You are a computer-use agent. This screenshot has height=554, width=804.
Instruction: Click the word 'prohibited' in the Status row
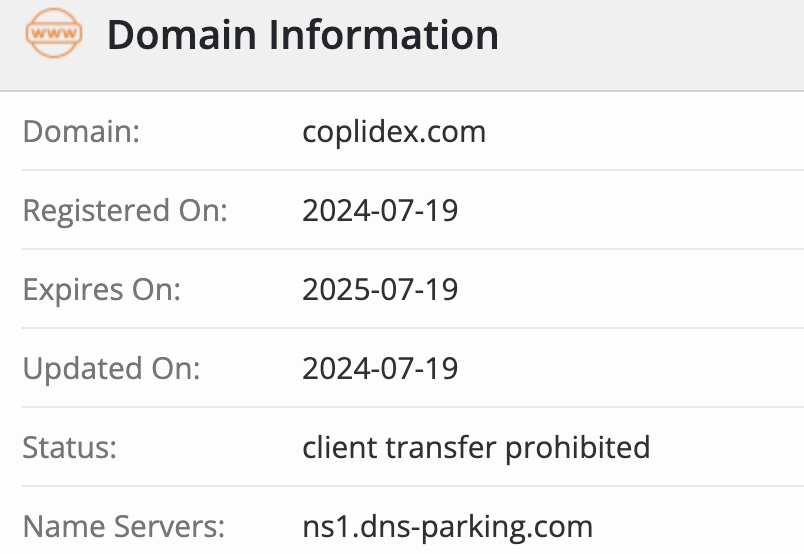point(577,447)
